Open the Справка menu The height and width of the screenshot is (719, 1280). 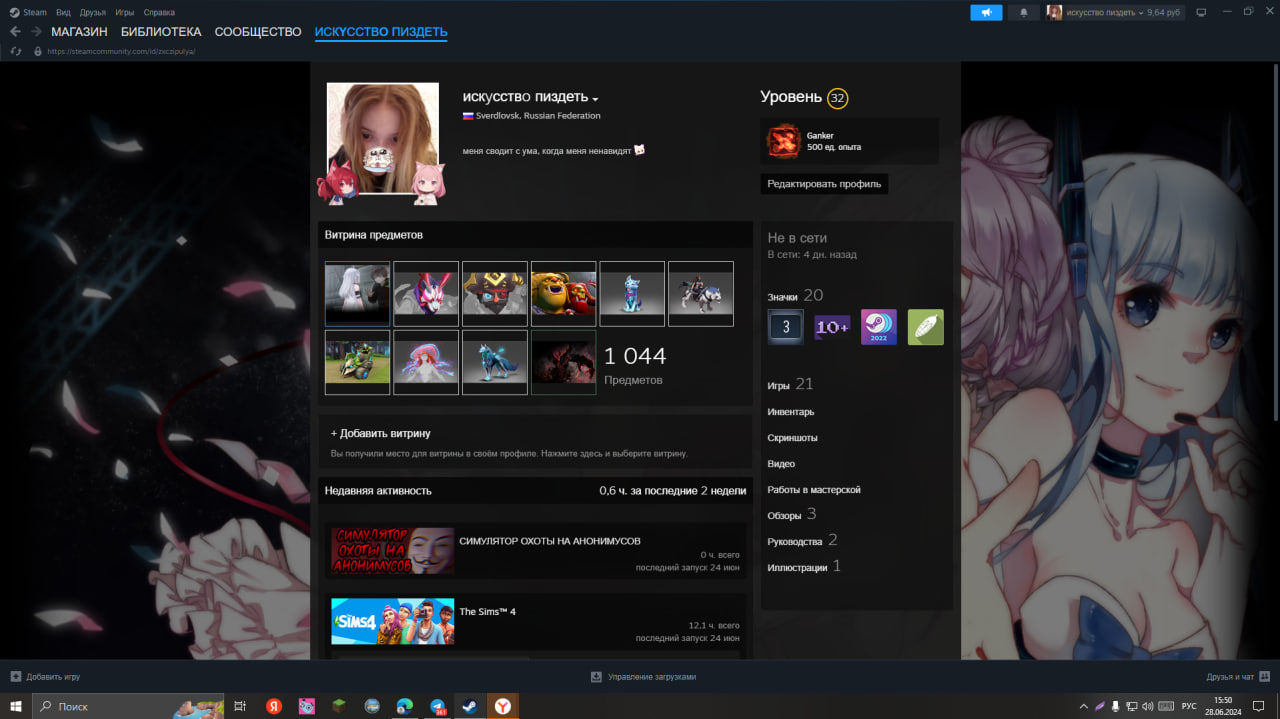159,12
